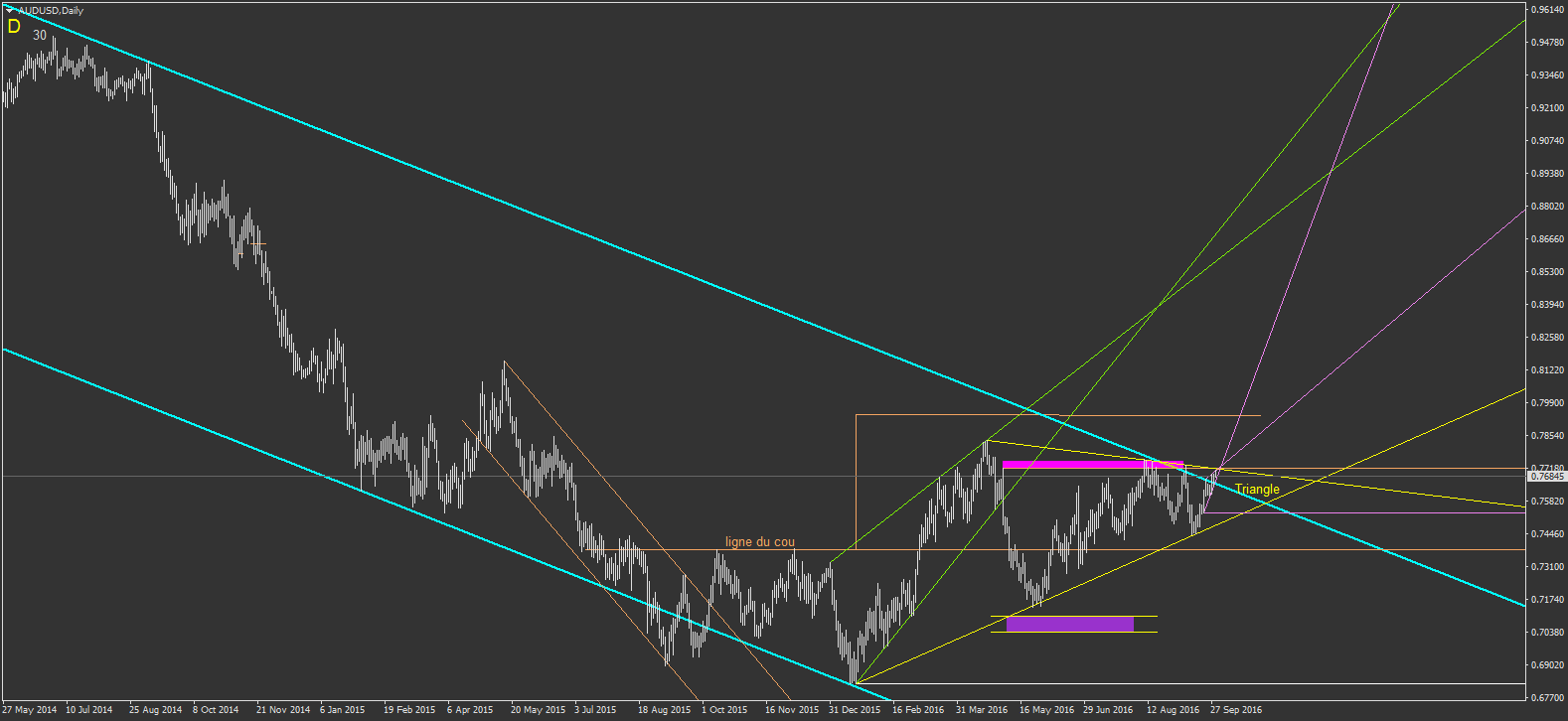This screenshot has height=721, width=1568.
Task: Select the 'ligne du cou' text label
Action: click(760, 541)
